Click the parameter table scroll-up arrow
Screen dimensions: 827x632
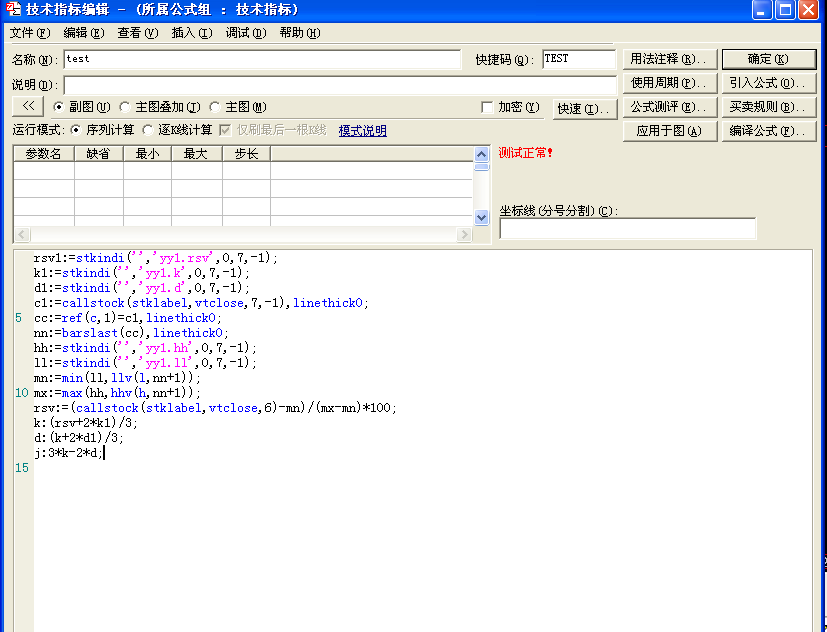[x=481, y=153]
